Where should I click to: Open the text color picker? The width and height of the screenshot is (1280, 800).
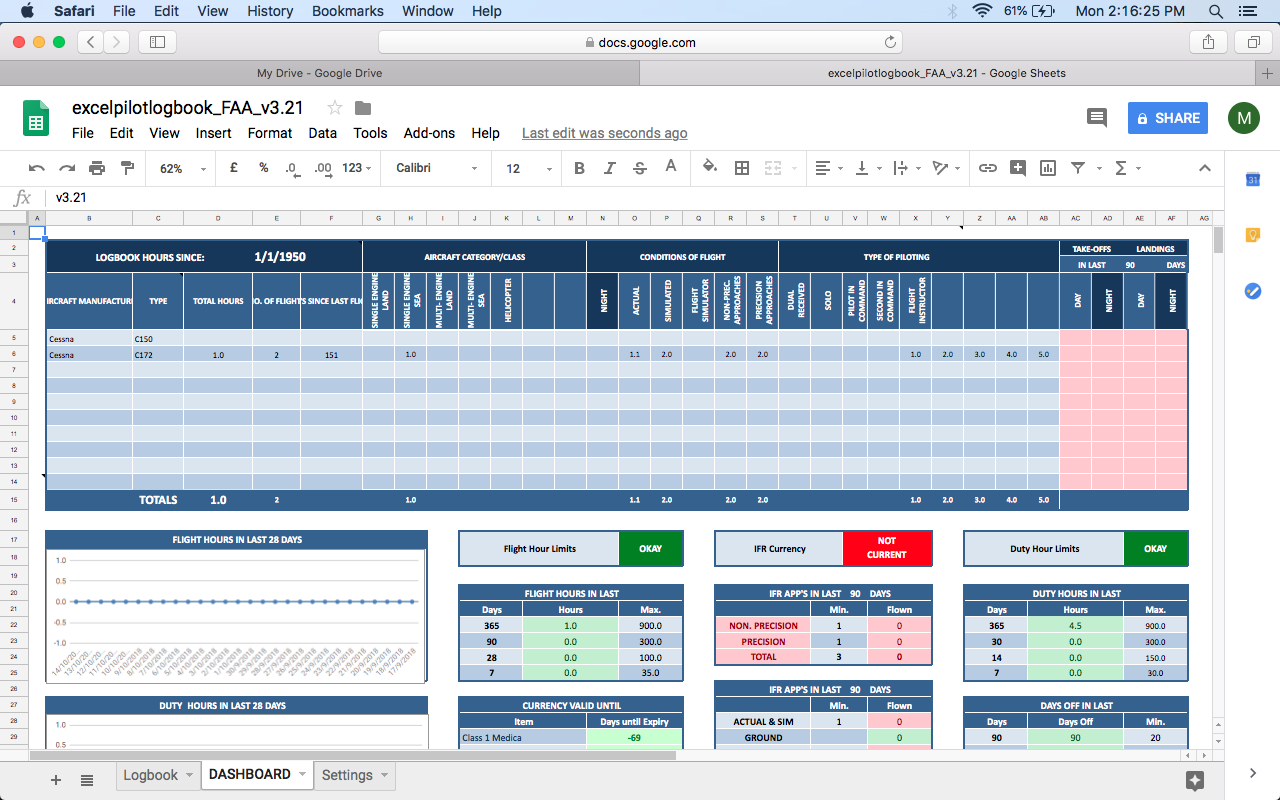click(671, 168)
